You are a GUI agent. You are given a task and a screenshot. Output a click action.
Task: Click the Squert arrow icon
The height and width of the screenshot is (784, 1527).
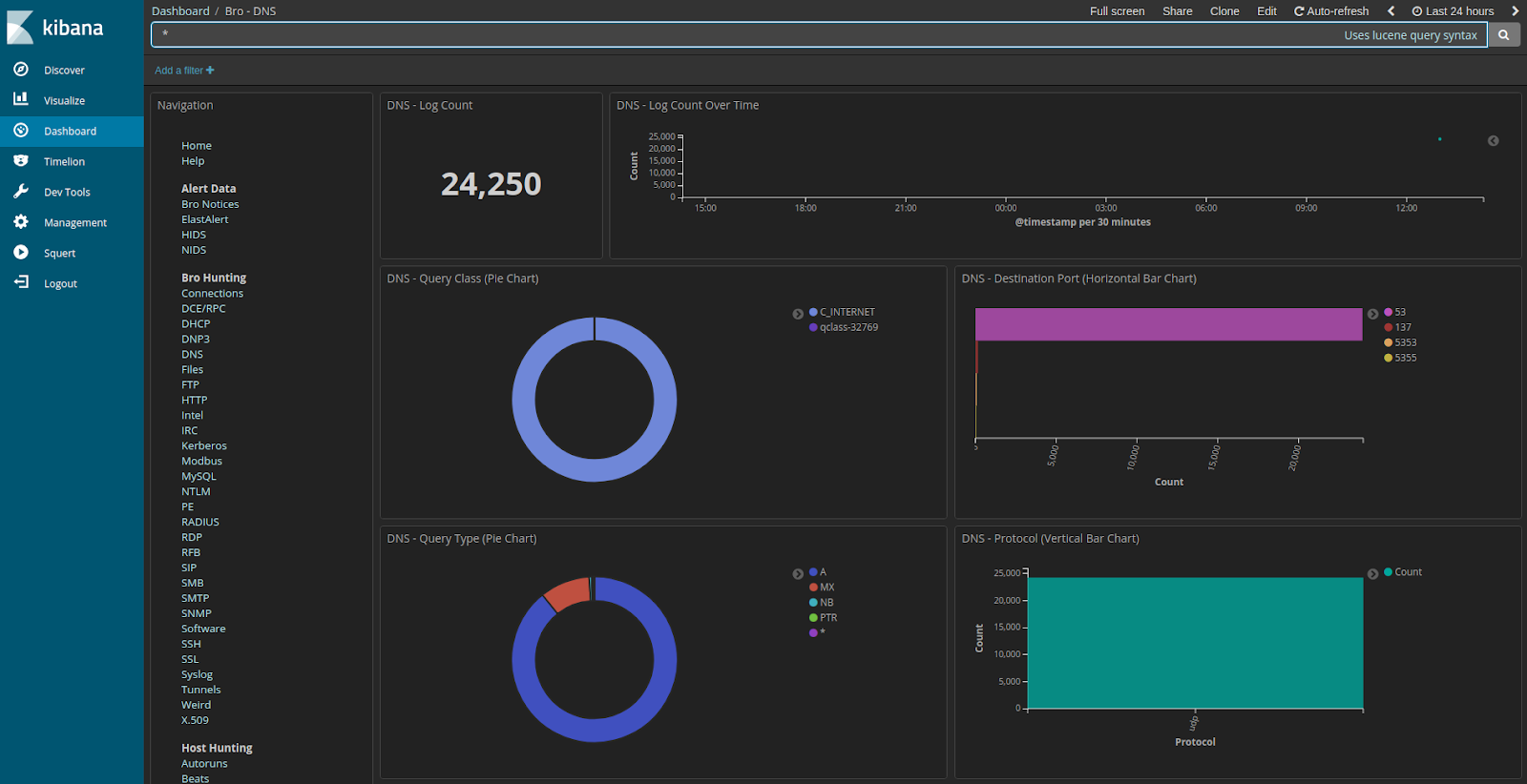point(21,253)
